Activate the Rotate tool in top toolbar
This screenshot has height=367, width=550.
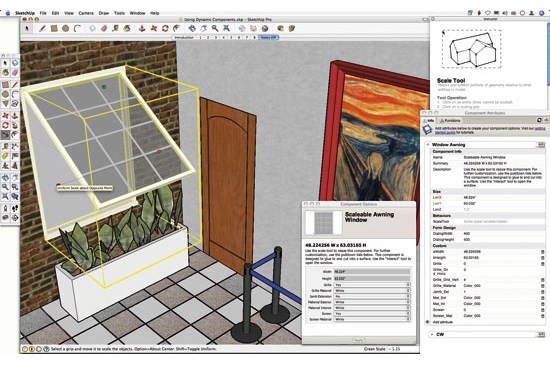pyautogui.click(x=165, y=28)
